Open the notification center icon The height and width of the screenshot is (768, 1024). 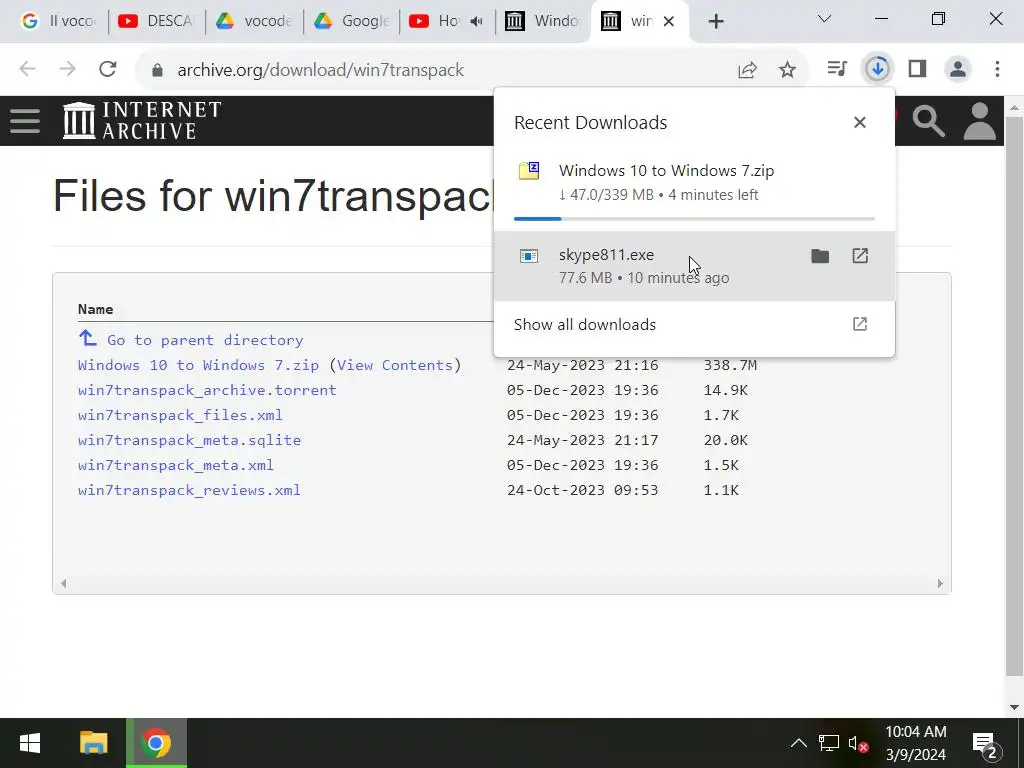(x=987, y=744)
